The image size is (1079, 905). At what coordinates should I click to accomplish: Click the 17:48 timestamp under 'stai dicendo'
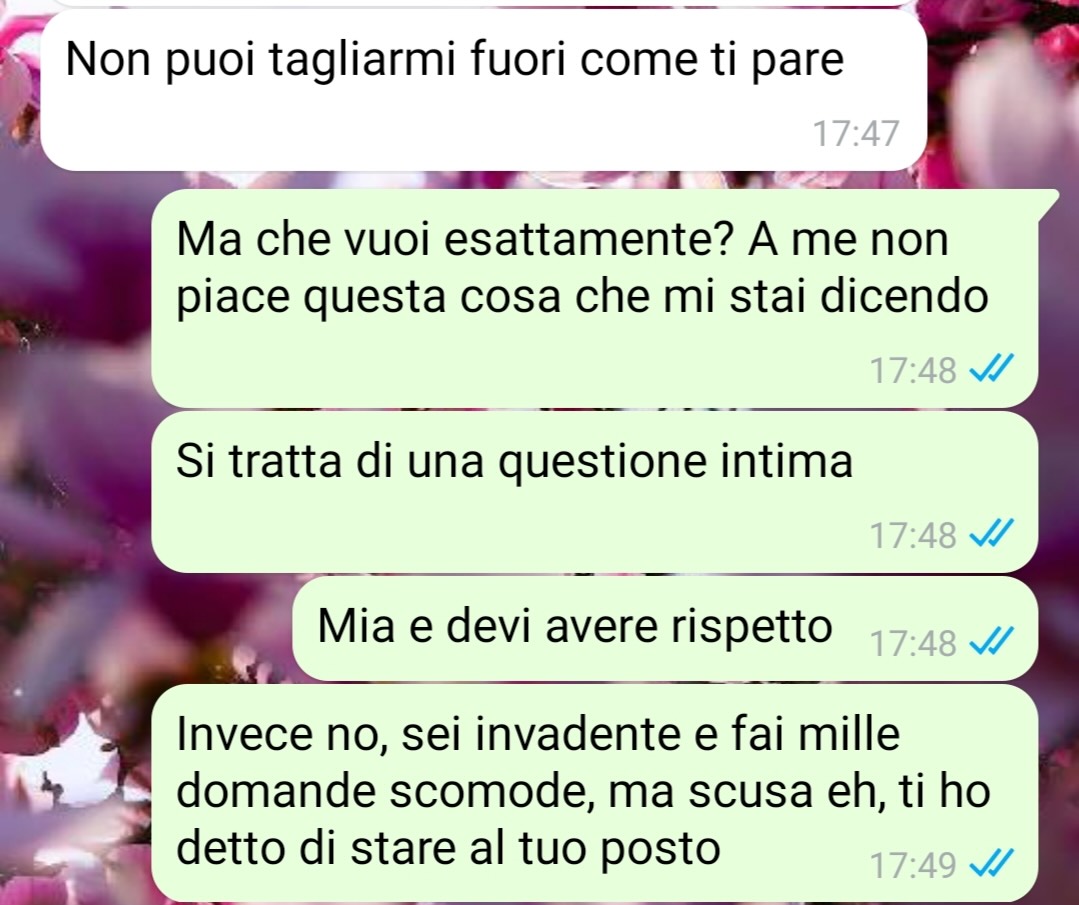coord(913,370)
